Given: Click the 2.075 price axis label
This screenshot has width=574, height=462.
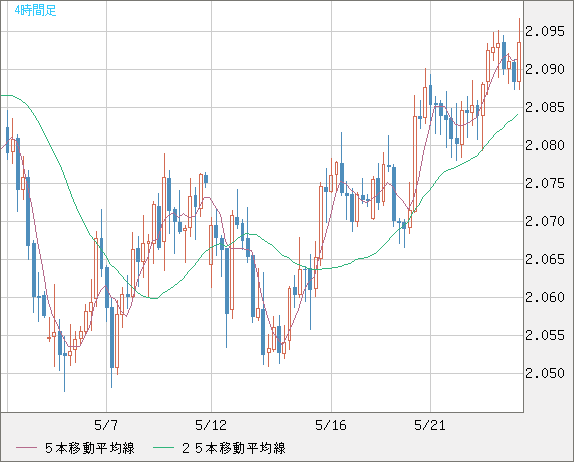Looking at the screenshot, I should click(545, 183).
